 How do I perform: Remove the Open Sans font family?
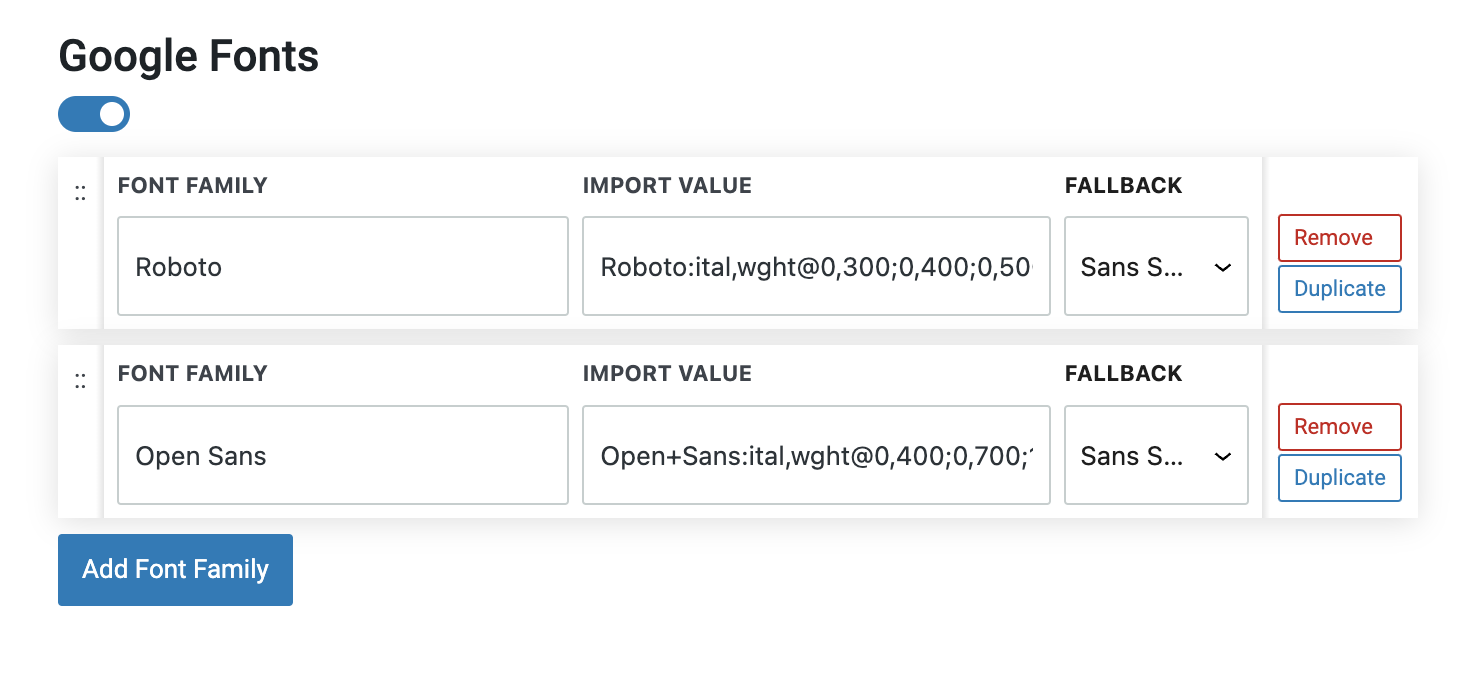tap(1339, 427)
